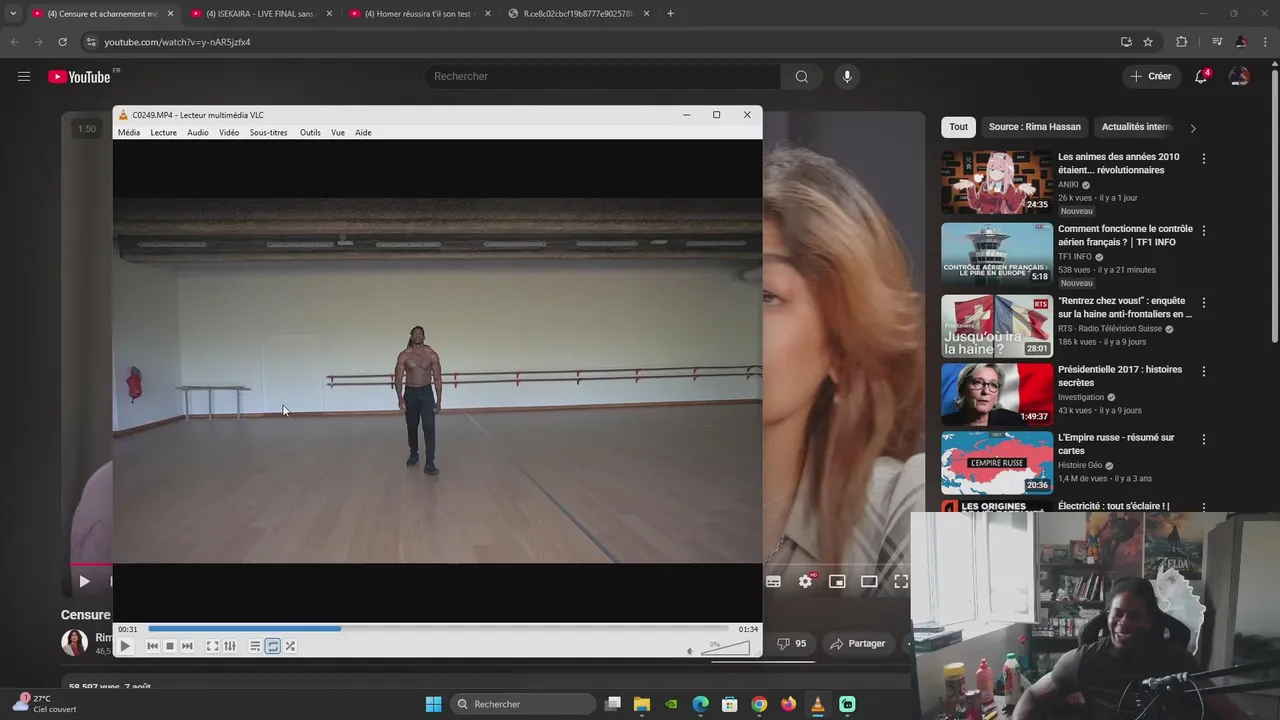Show the VLC playlist
The image size is (1280, 720).
point(255,646)
